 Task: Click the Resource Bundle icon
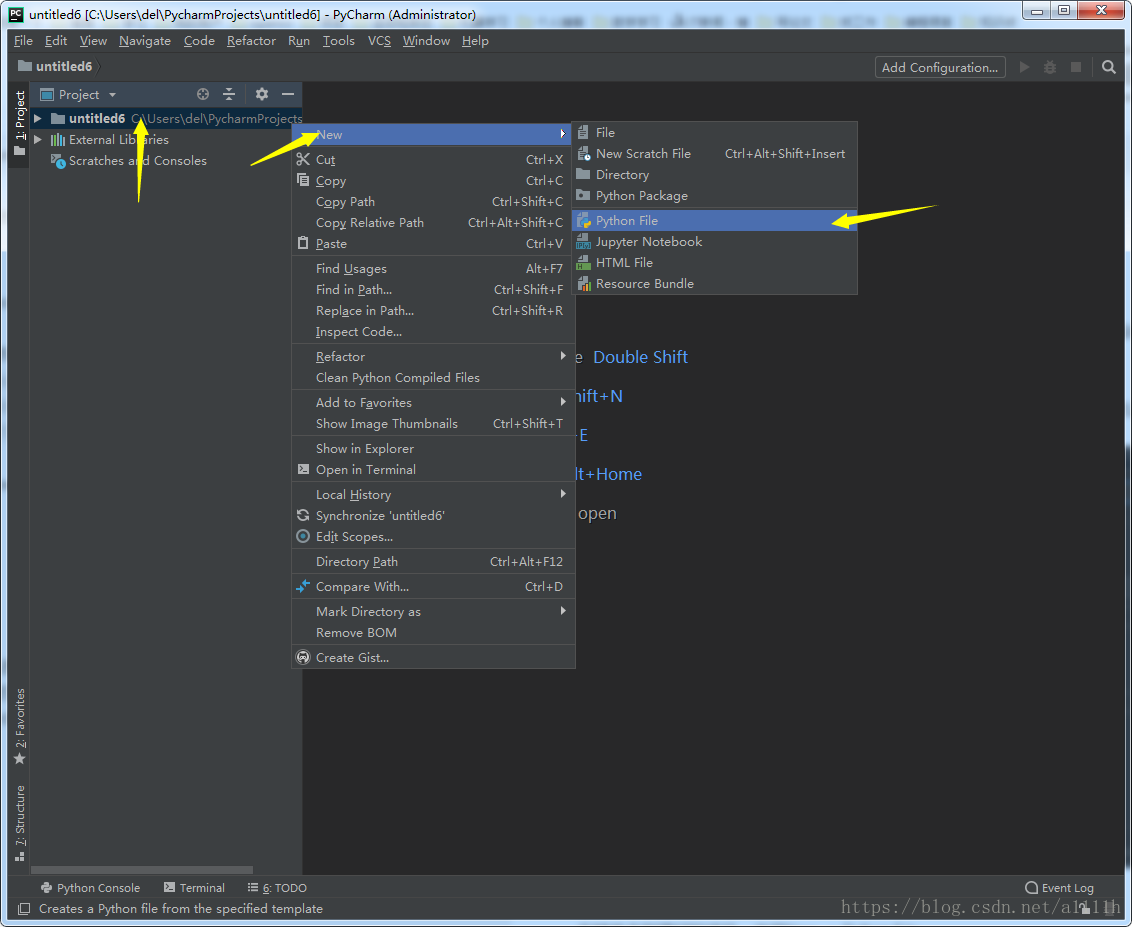584,283
